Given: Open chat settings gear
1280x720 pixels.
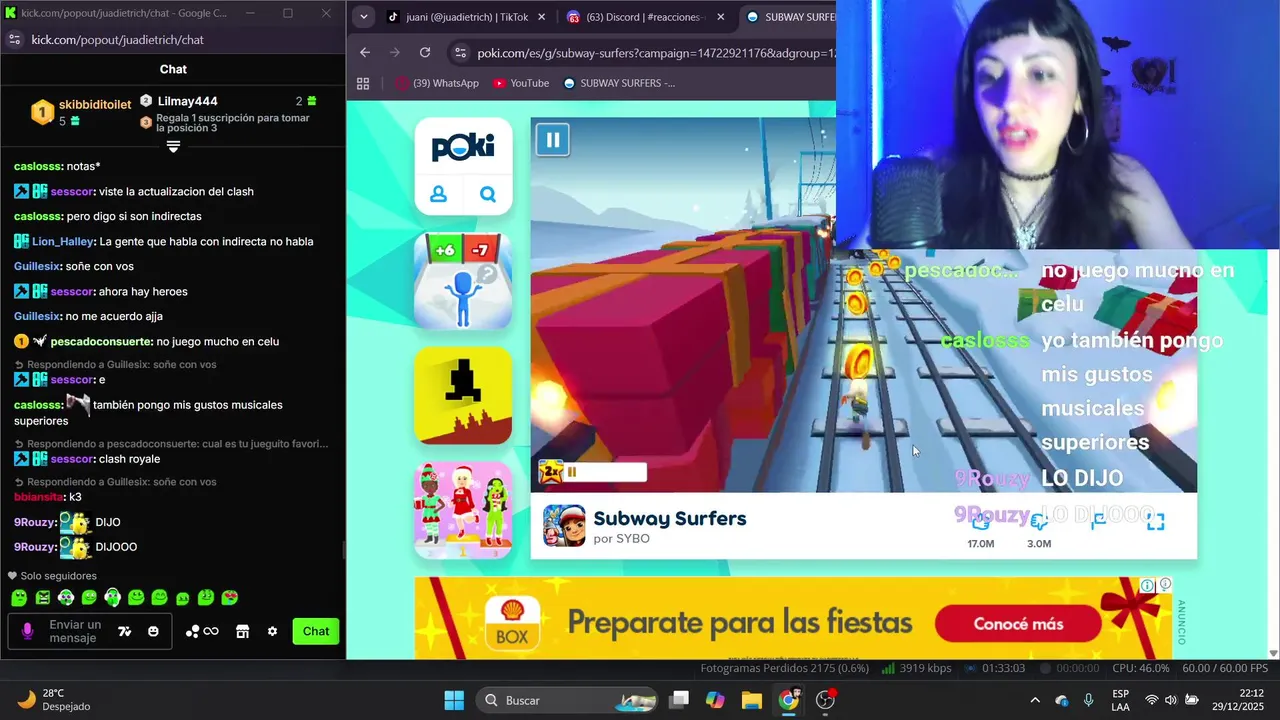Looking at the screenshot, I should coord(272,631).
